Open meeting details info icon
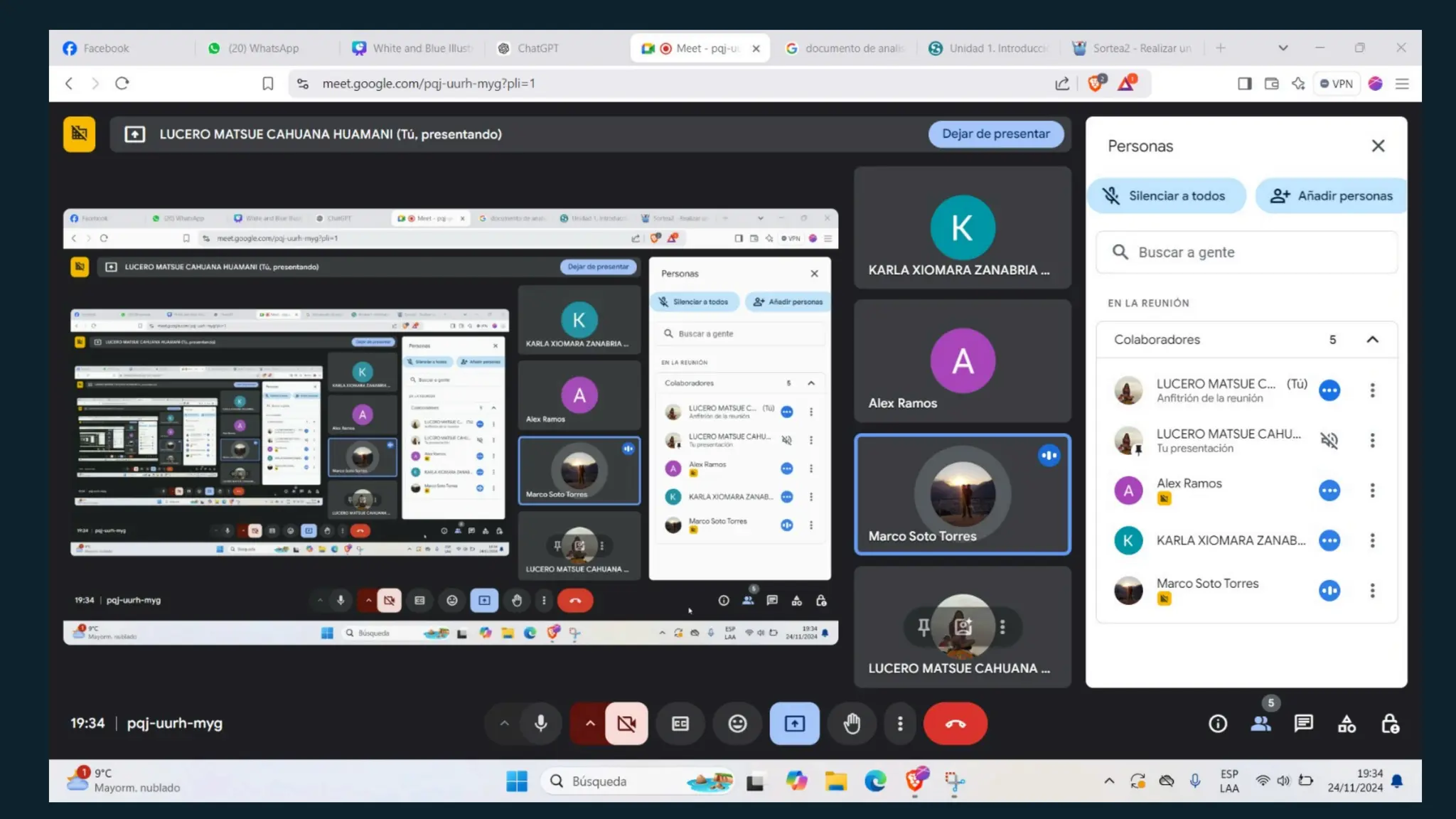This screenshot has height=819, width=1456. coord(1218,724)
